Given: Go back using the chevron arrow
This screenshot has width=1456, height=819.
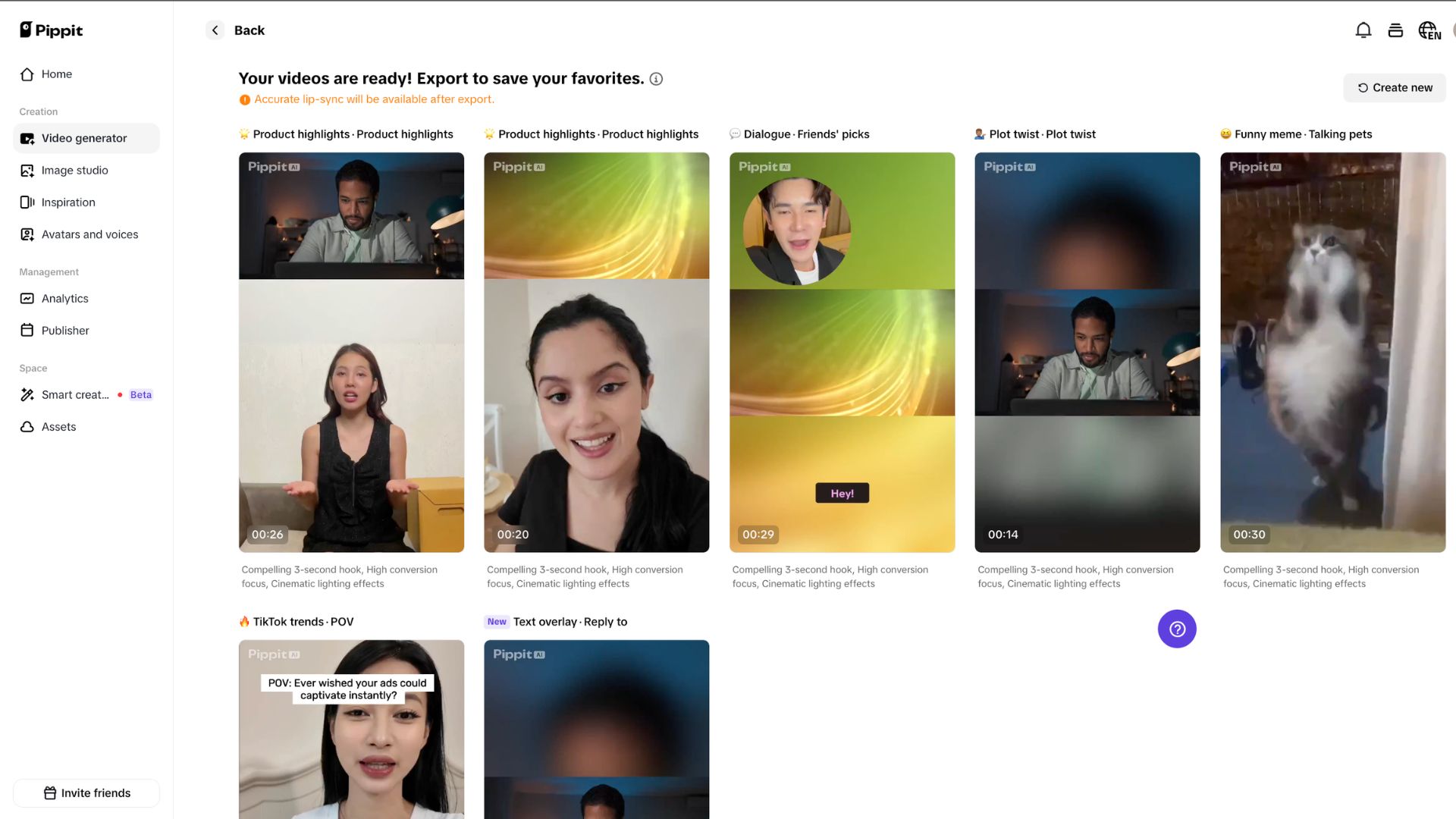Looking at the screenshot, I should point(215,30).
